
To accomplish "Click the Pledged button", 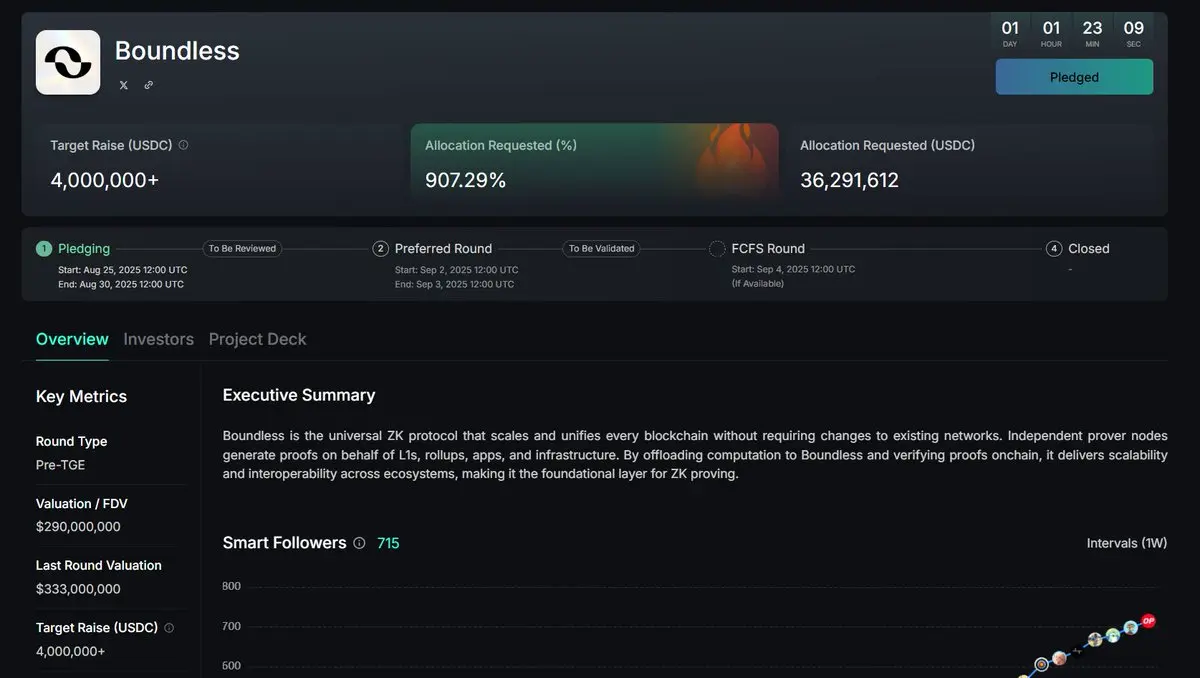I will [1074, 77].
